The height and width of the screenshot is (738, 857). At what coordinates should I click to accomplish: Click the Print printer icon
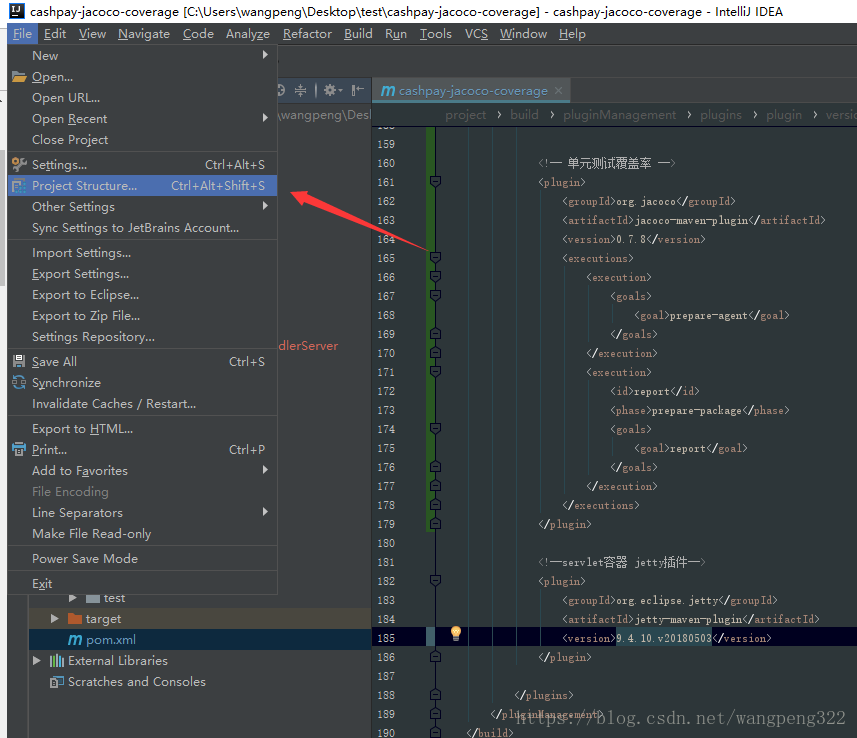click(x=19, y=449)
